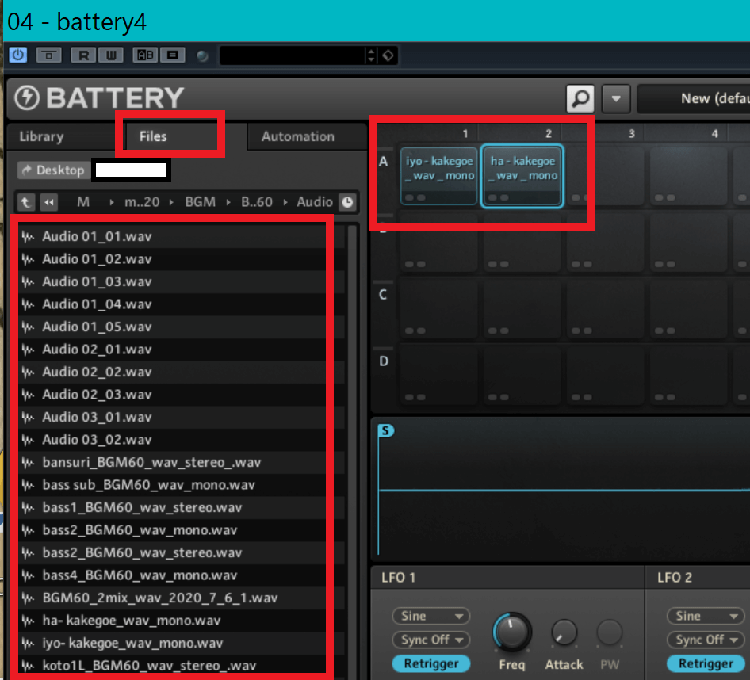Select file iyo- kakegoe_wav_mono.wav
The height and width of the screenshot is (680, 750).
tap(182, 643)
